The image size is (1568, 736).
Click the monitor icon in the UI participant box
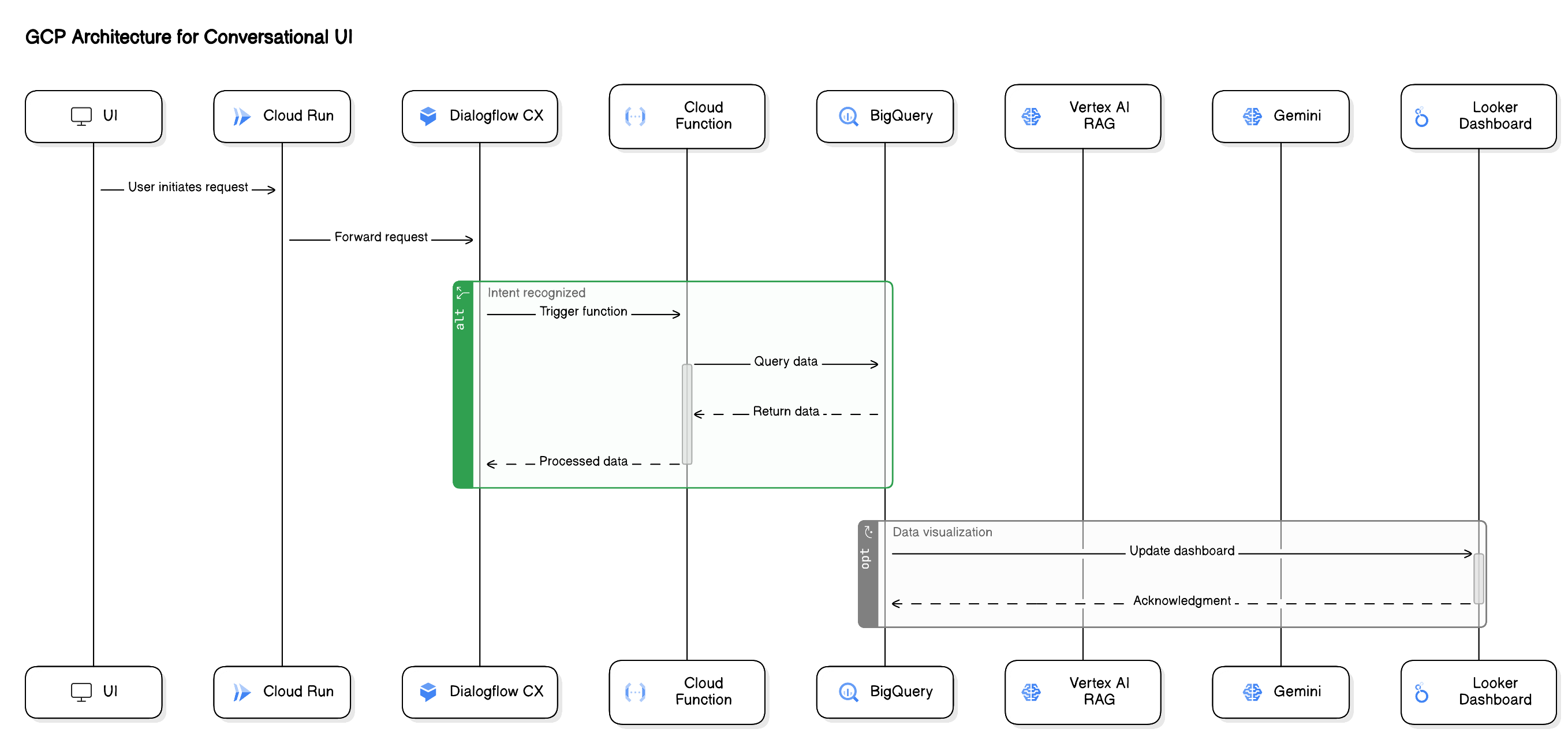[81, 115]
